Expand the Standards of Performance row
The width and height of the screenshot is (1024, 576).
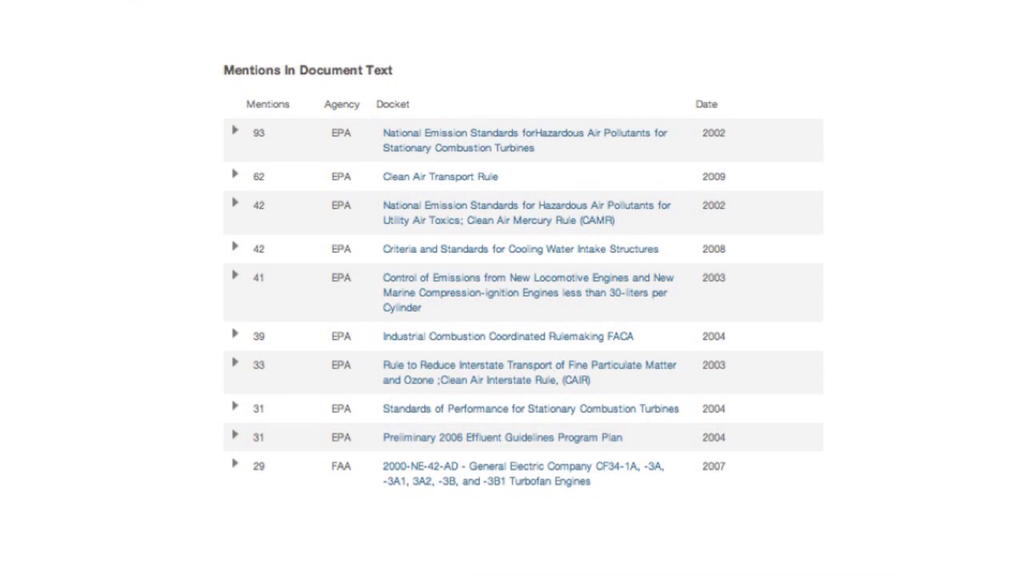tap(235, 407)
